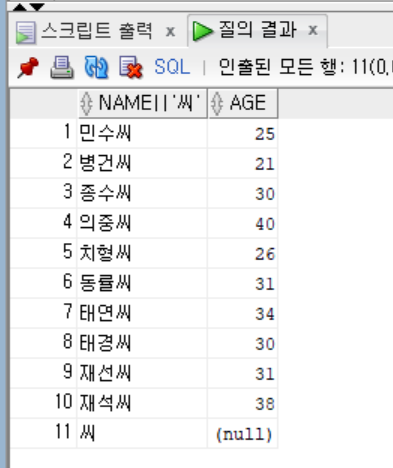
Task: Select row number 1 header
Action: (43, 133)
